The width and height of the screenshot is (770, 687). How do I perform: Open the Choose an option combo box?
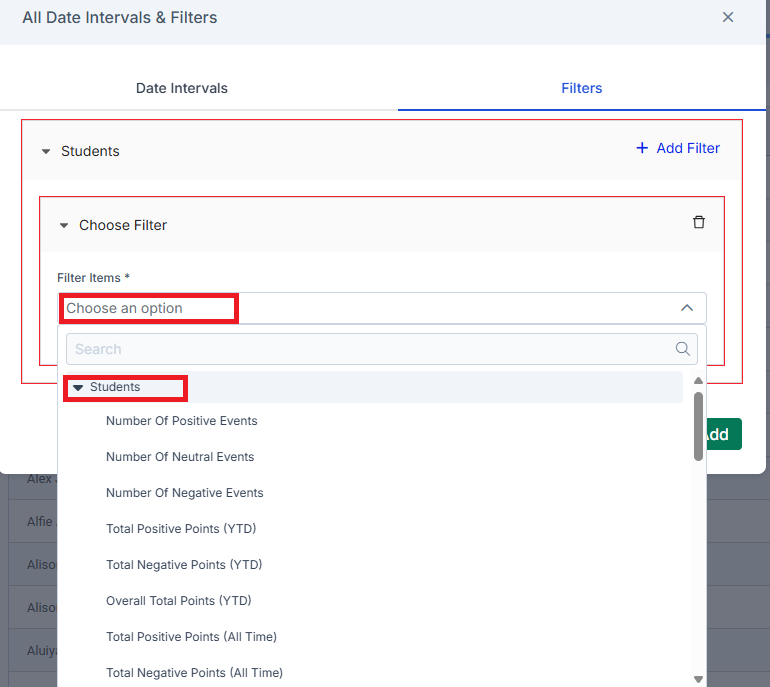click(x=382, y=308)
